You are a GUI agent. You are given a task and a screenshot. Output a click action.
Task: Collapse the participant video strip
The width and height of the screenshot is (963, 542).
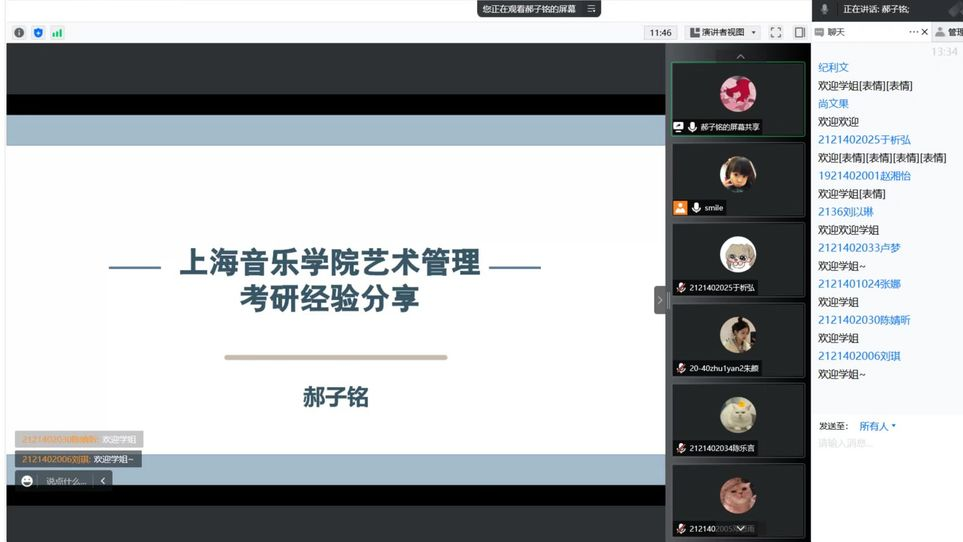[659, 300]
